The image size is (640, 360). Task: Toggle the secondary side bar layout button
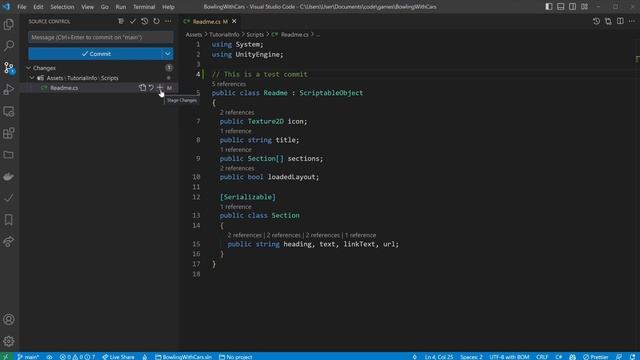coord(573,7)
